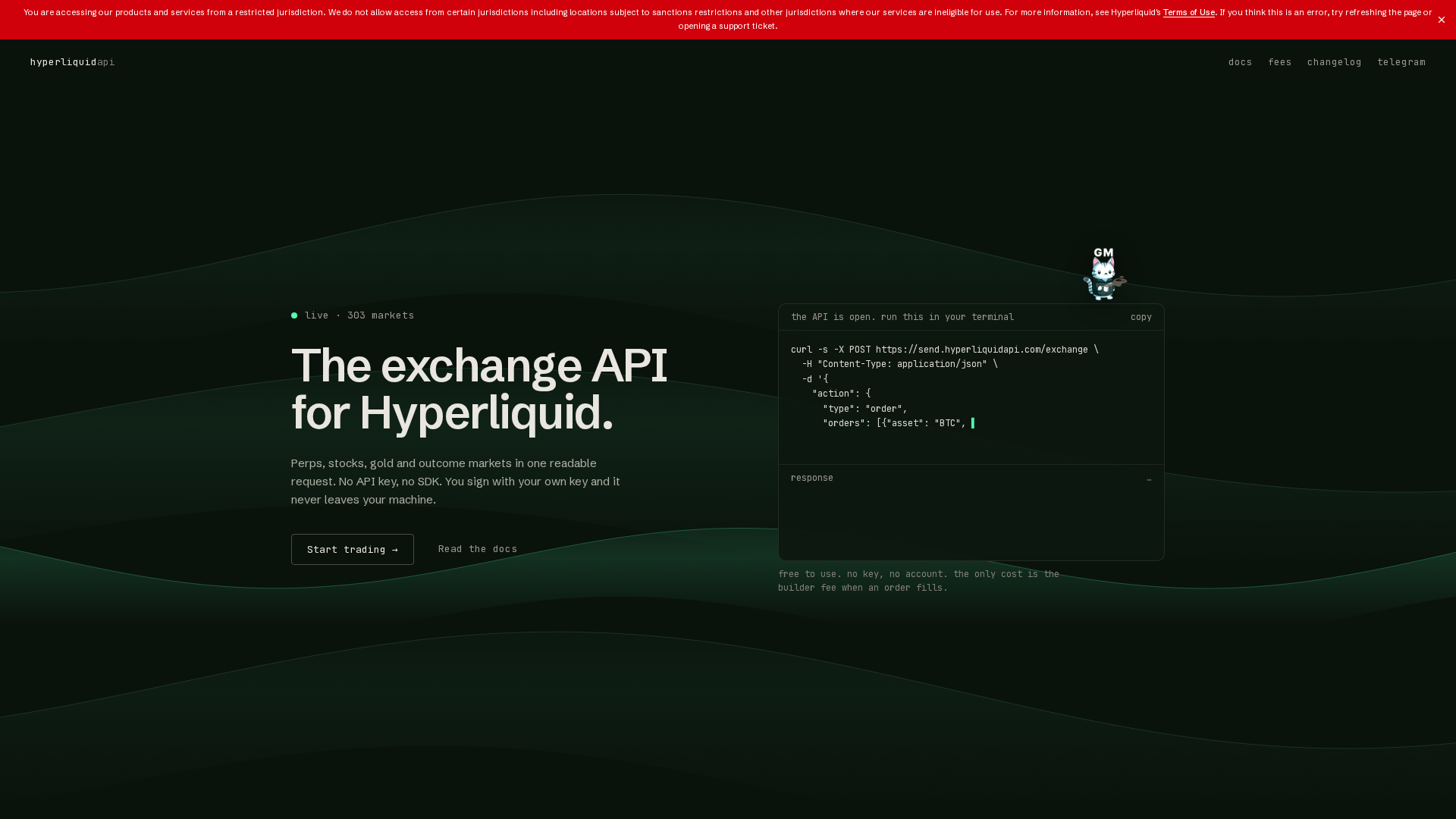Click the Perps, stocks, gold description paragraph
Viewport: 1456px width, 819px height.
click(x=456, y=482)
